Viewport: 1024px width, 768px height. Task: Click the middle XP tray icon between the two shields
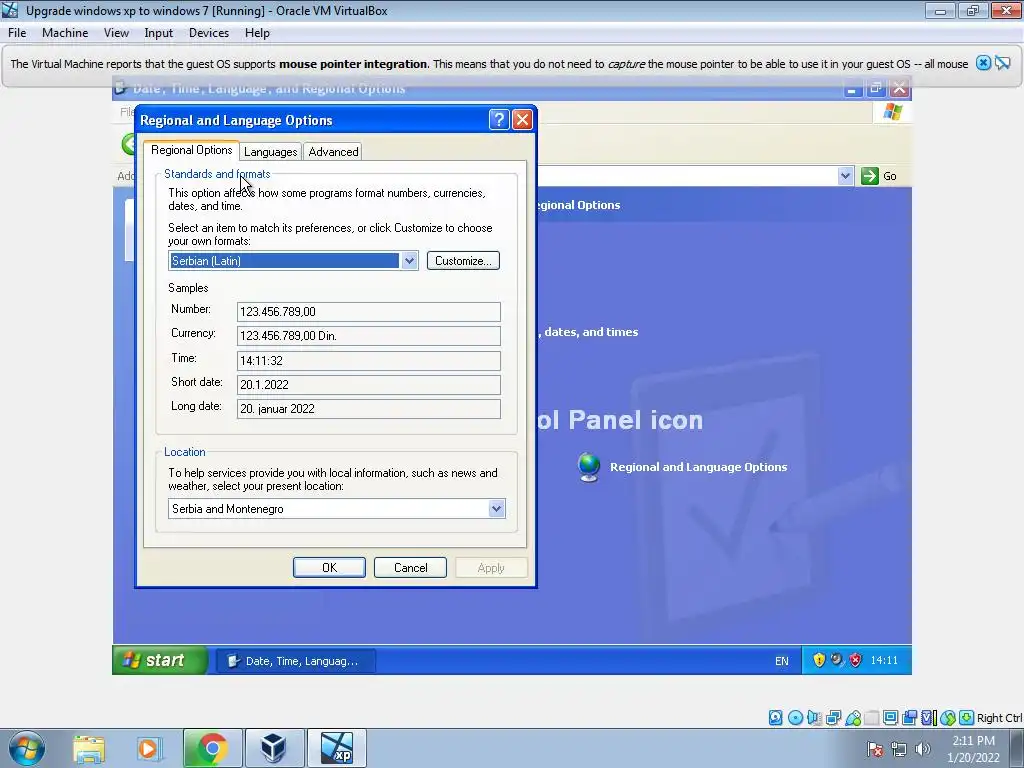point(837,660)
